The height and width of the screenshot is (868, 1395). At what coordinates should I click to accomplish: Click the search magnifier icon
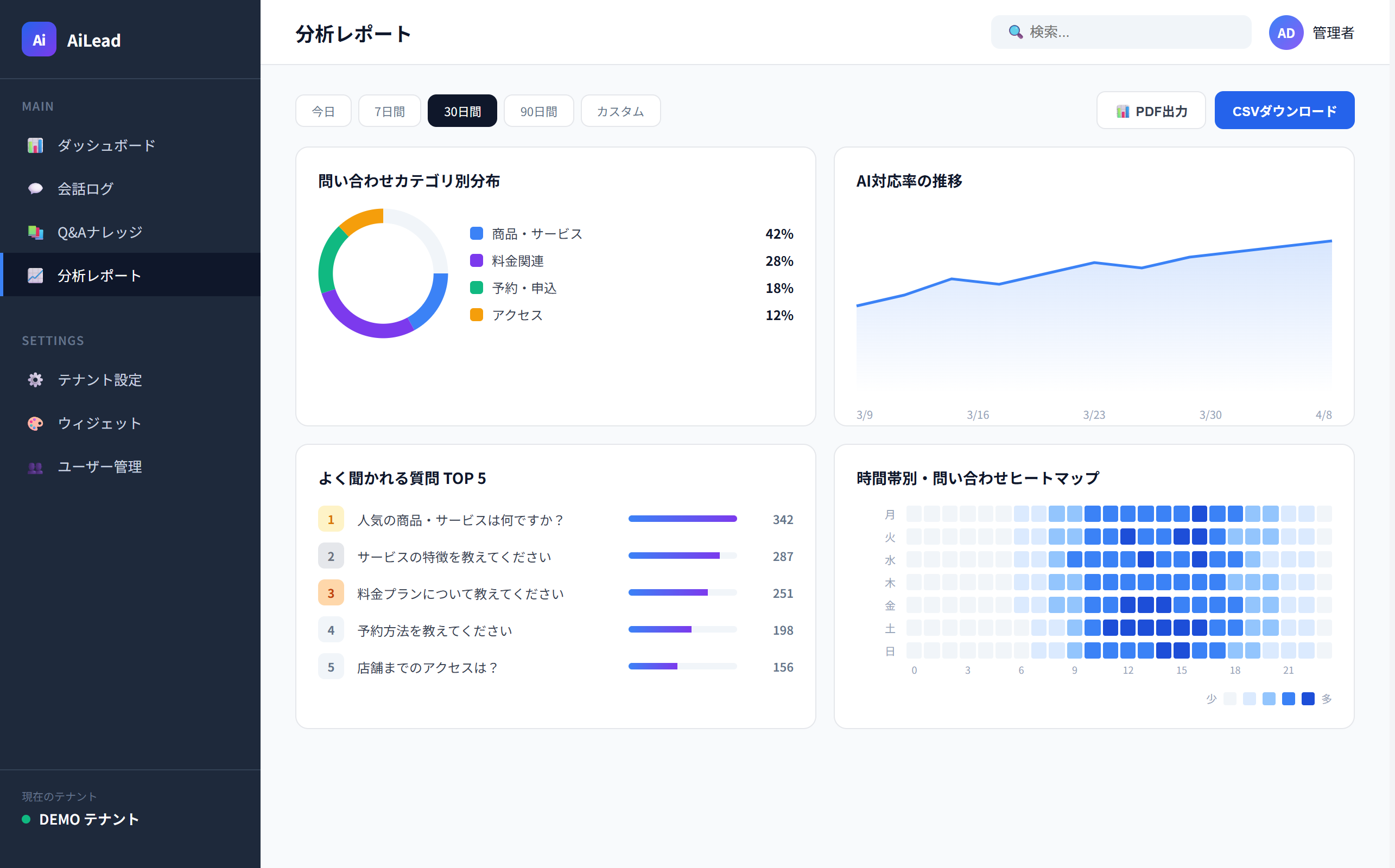(1015, 32)
